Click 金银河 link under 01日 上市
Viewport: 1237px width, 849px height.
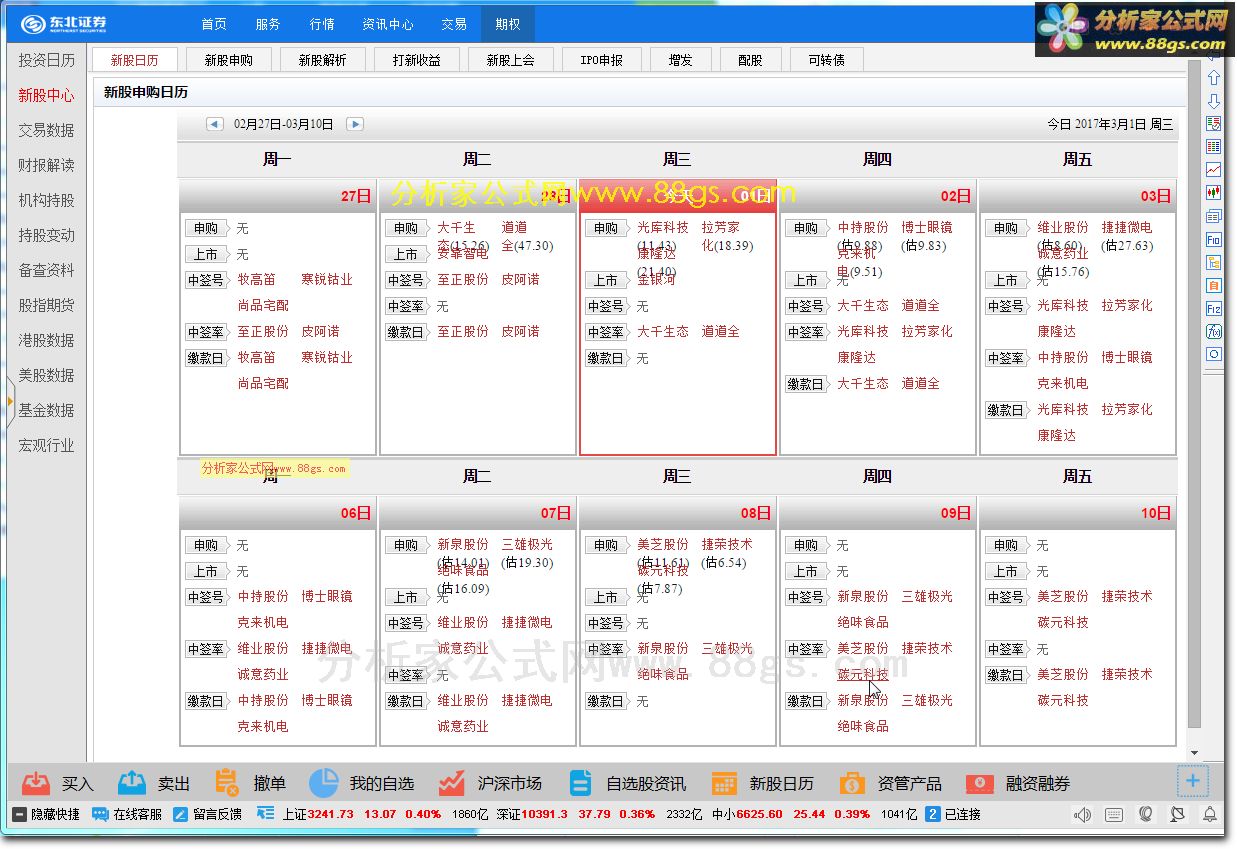tap(657, 279)
